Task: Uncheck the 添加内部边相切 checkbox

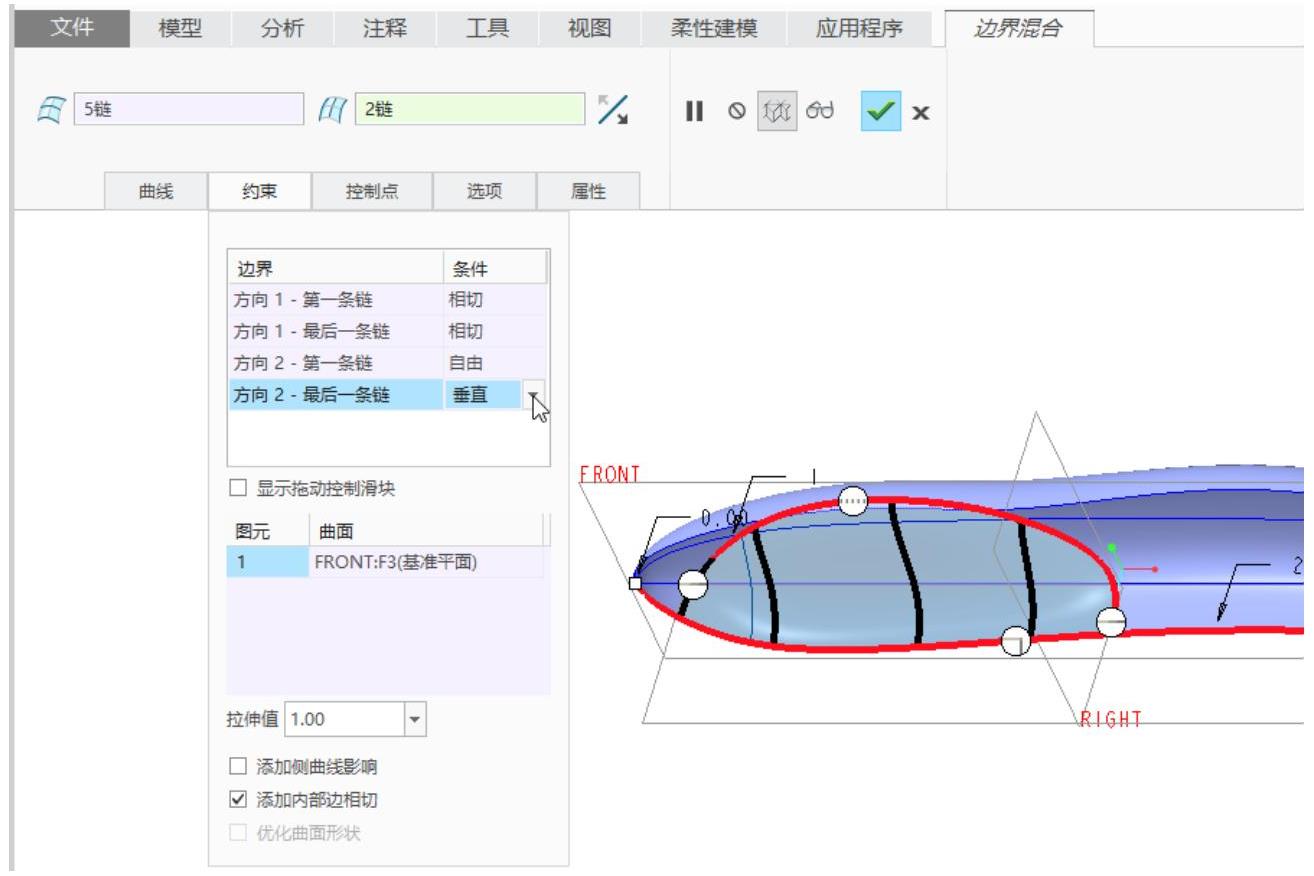Action: tap(238, 800)
